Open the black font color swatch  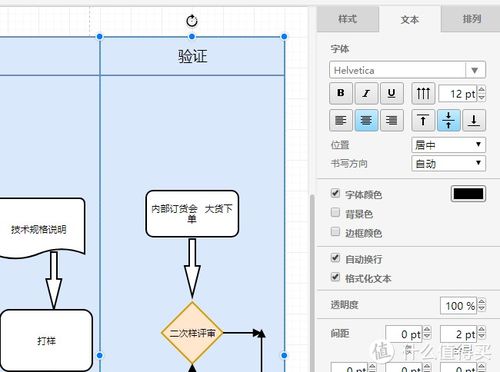[468, 194]
